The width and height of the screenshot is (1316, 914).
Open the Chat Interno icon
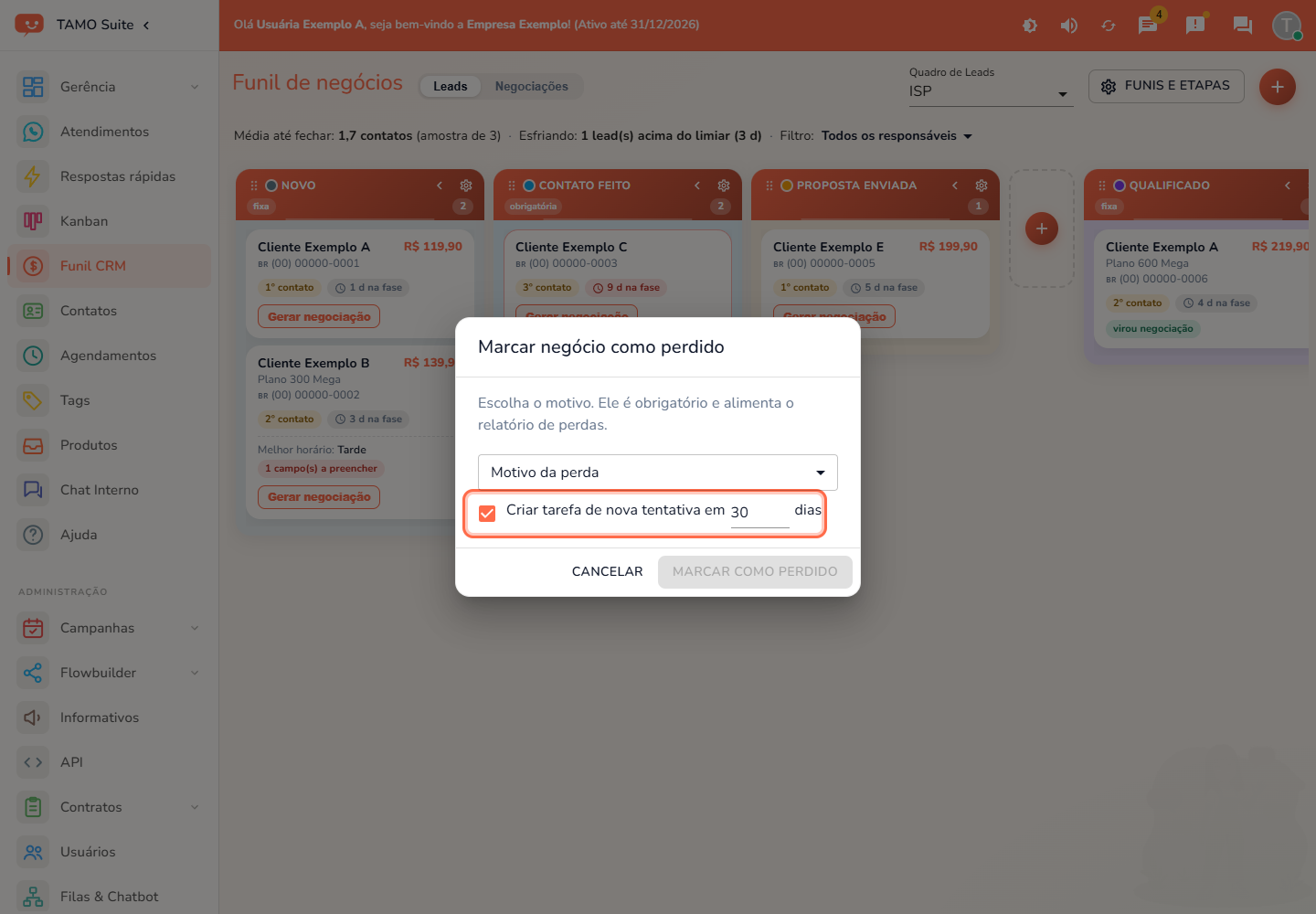coord(33,490)
